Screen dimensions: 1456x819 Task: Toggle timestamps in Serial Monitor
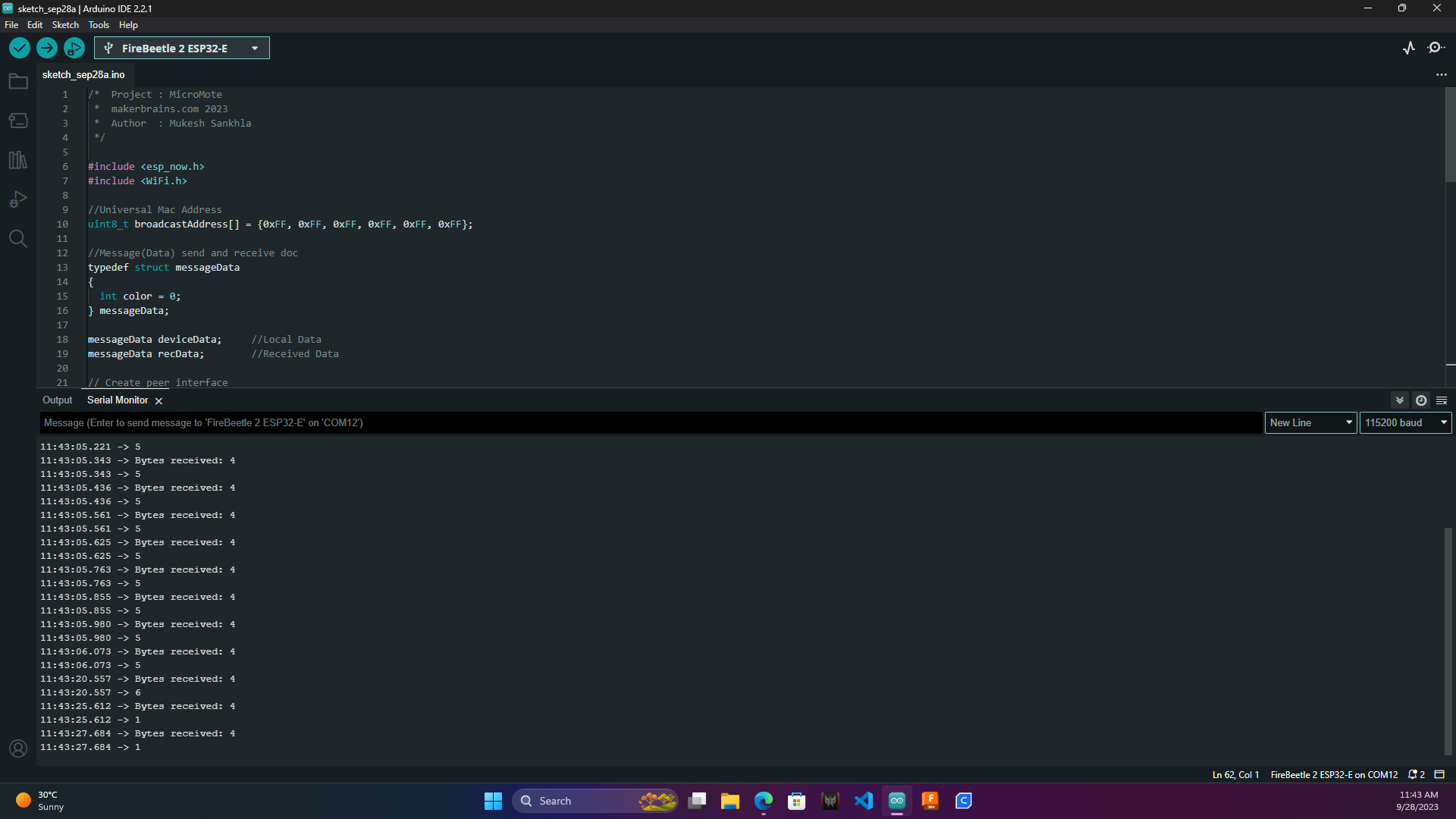pyautogui.click(x=1421, y=400)
